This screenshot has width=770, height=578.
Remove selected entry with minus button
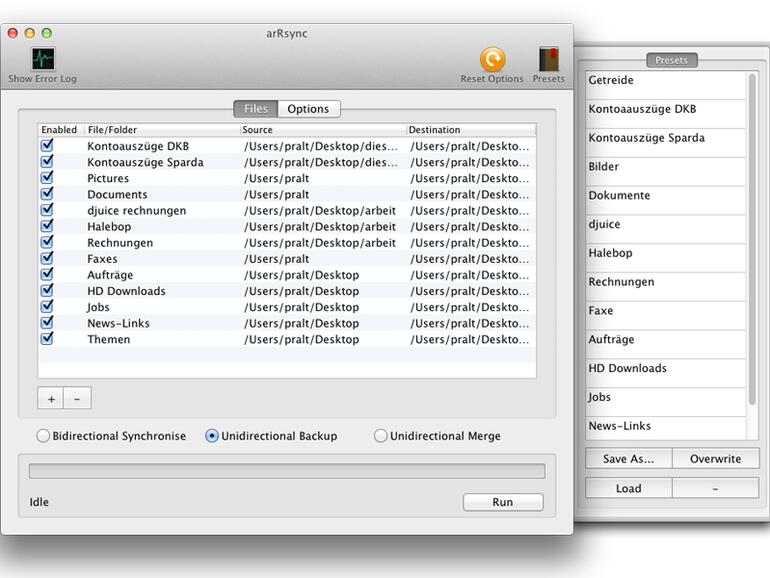[x=77, y=399]
